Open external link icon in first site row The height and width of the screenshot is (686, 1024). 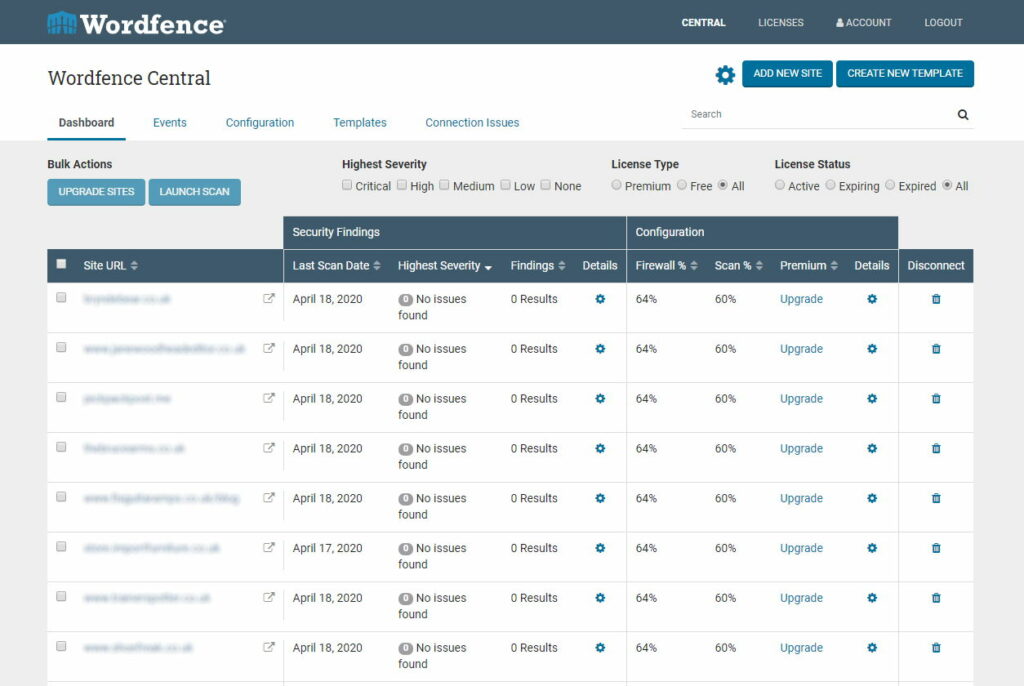(268, 299)
